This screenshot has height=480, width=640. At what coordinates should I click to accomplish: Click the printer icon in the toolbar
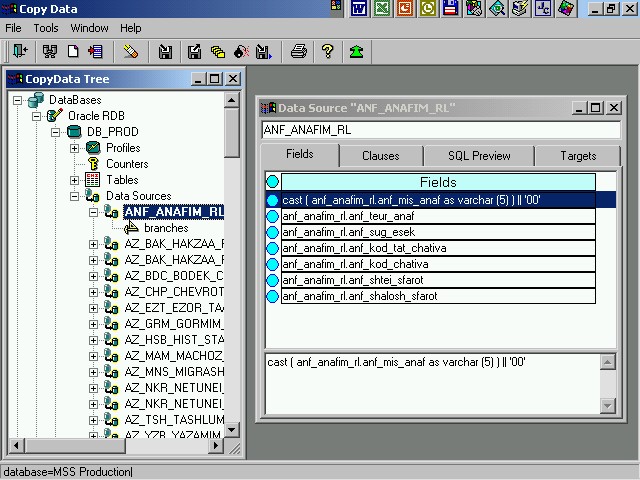pyautogui.click(x=298, y=51)
